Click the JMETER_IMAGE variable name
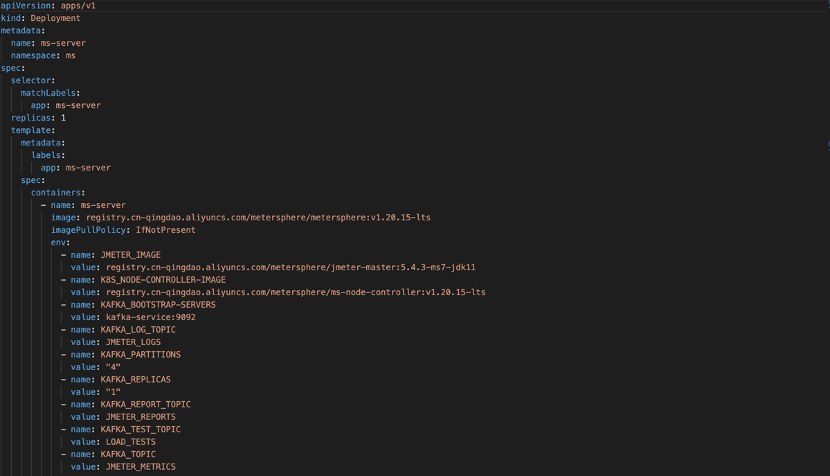 coord(131,255)
